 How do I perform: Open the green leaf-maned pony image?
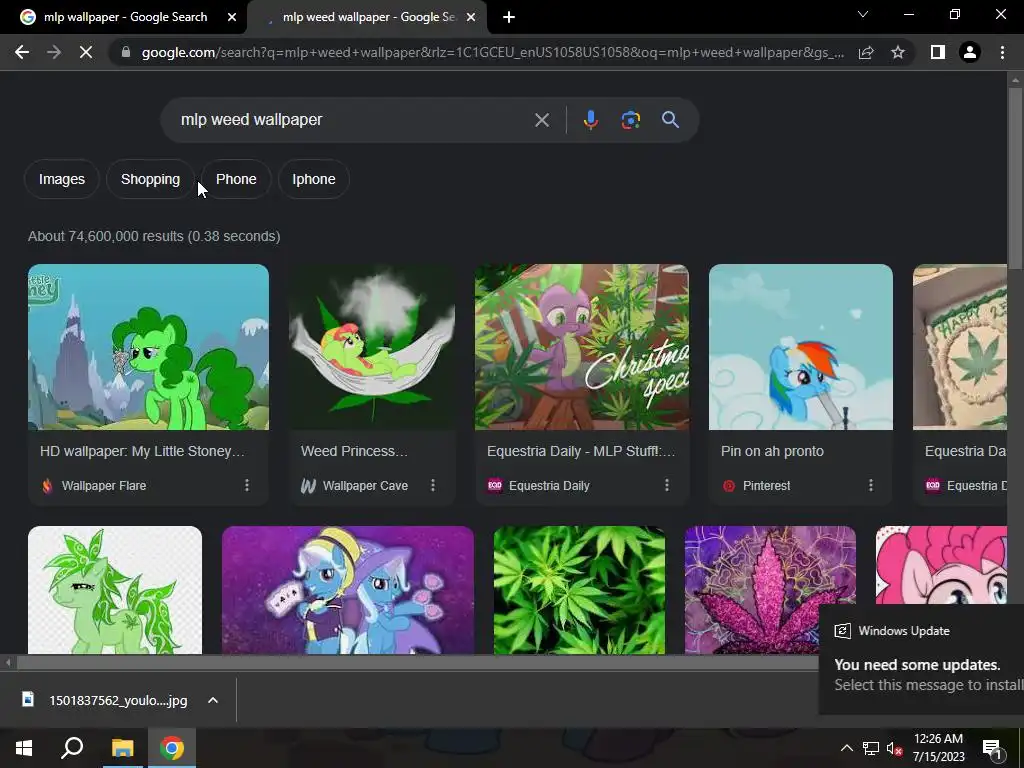point(115,590)
